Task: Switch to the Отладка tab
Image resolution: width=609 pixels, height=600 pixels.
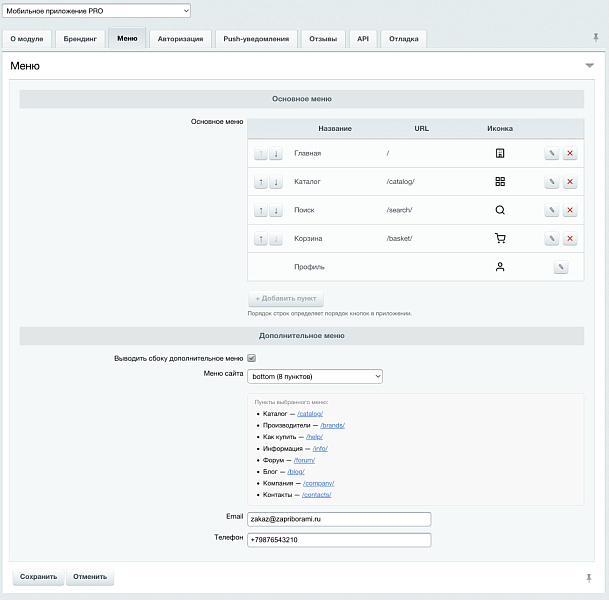Action: [x=404, y=39]
